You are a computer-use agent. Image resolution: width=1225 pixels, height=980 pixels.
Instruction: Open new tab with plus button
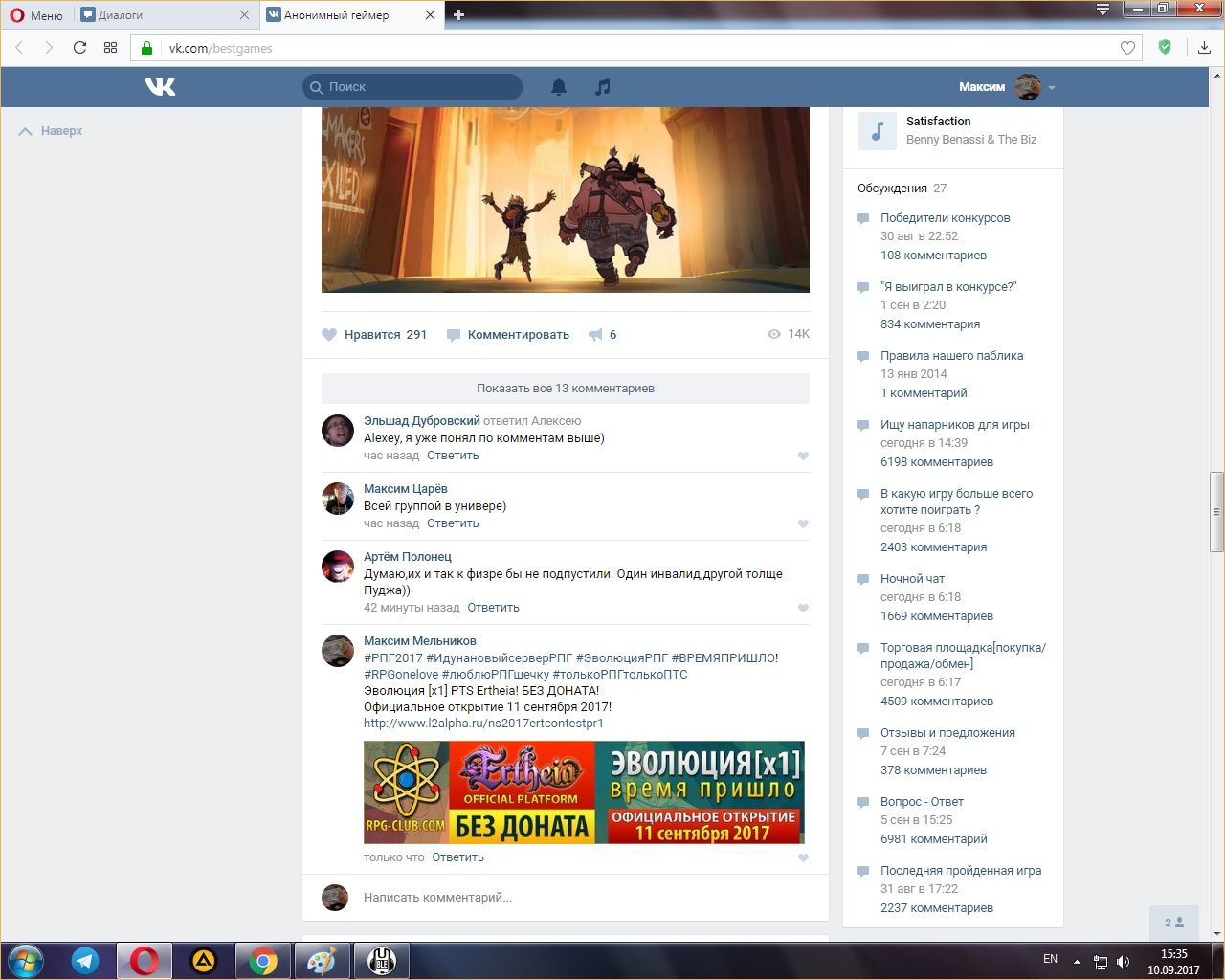pyautogui.click(x=458, y=14)
